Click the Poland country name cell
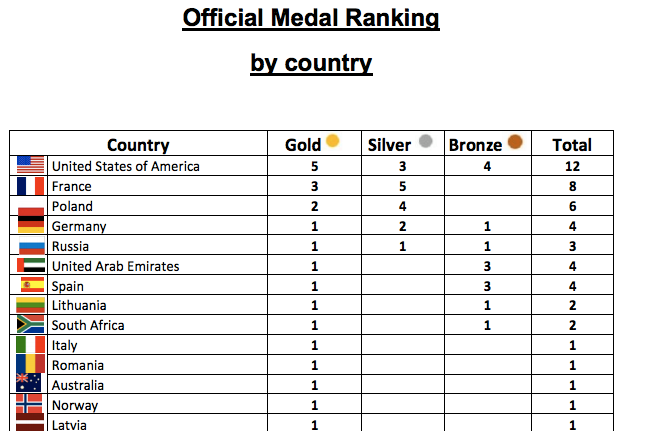This screenshot has width=661, height=431. click(72, 206)
